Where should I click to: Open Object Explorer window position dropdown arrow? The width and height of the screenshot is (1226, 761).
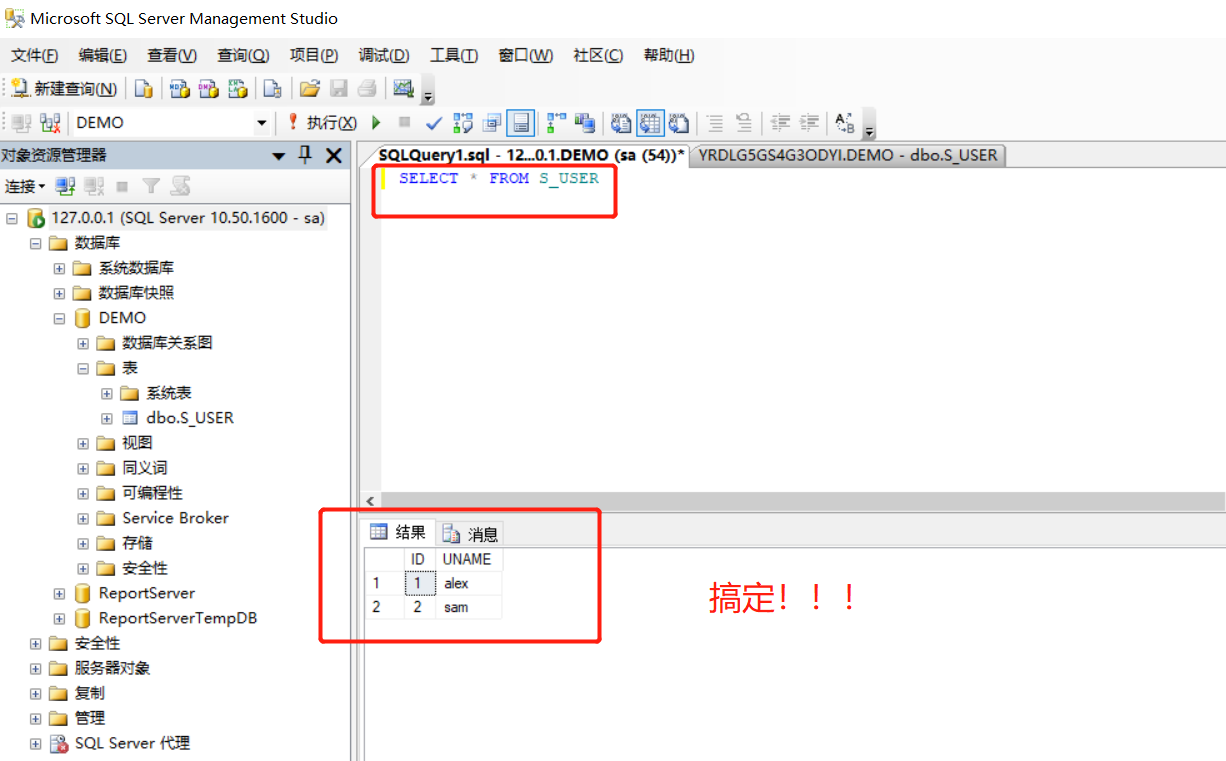point(279,156)
